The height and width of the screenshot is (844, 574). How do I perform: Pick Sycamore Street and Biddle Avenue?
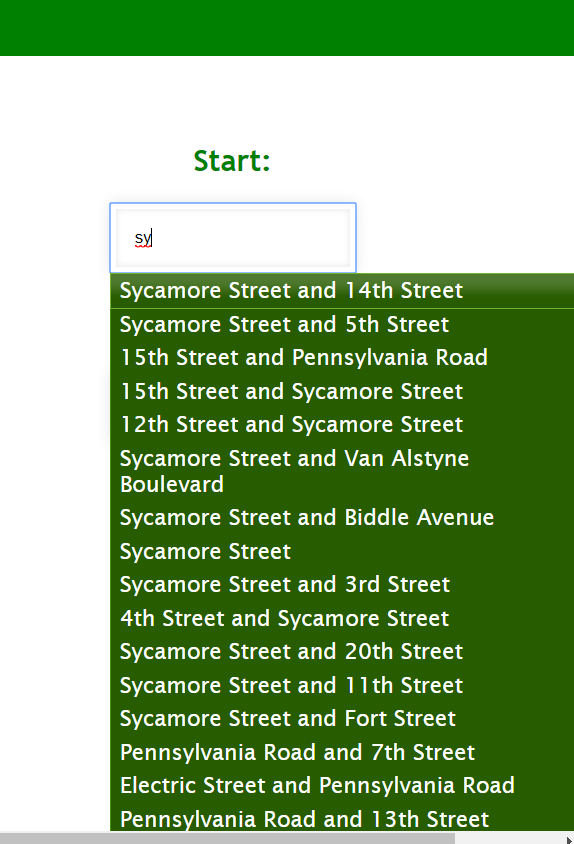point(342,518)
